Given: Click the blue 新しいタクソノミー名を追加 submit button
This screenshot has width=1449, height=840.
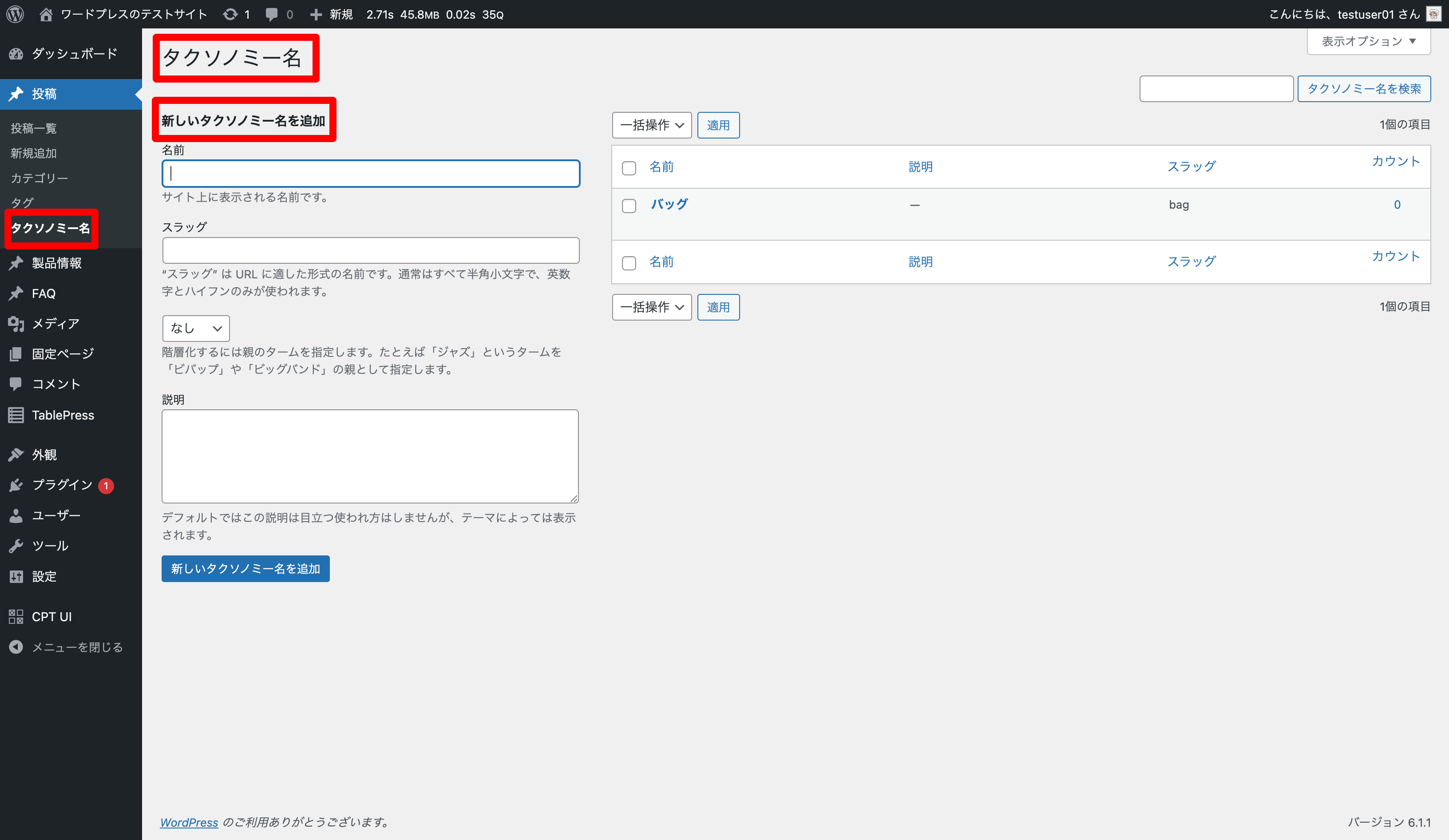Looking at the screenshot, I should click(245, 568).
